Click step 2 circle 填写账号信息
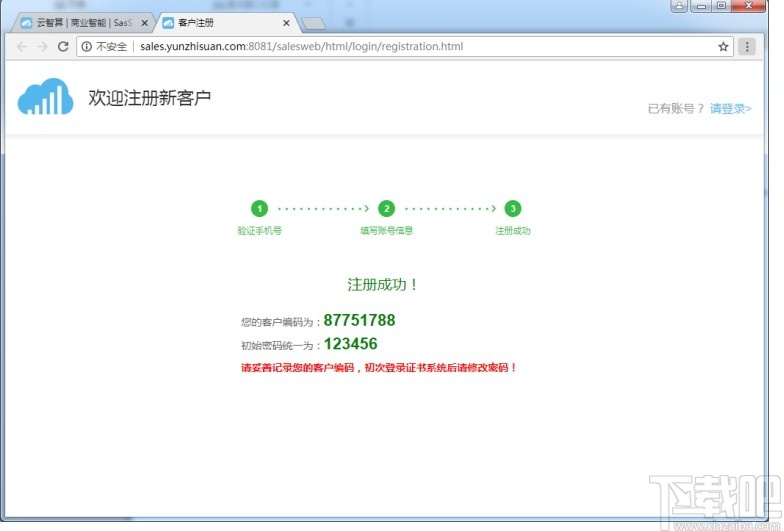 tap(386, 208)
